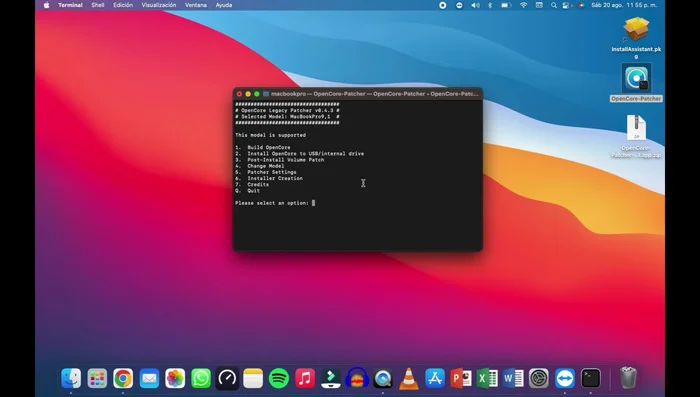Open the App Store in the Dock

(435, 378)
